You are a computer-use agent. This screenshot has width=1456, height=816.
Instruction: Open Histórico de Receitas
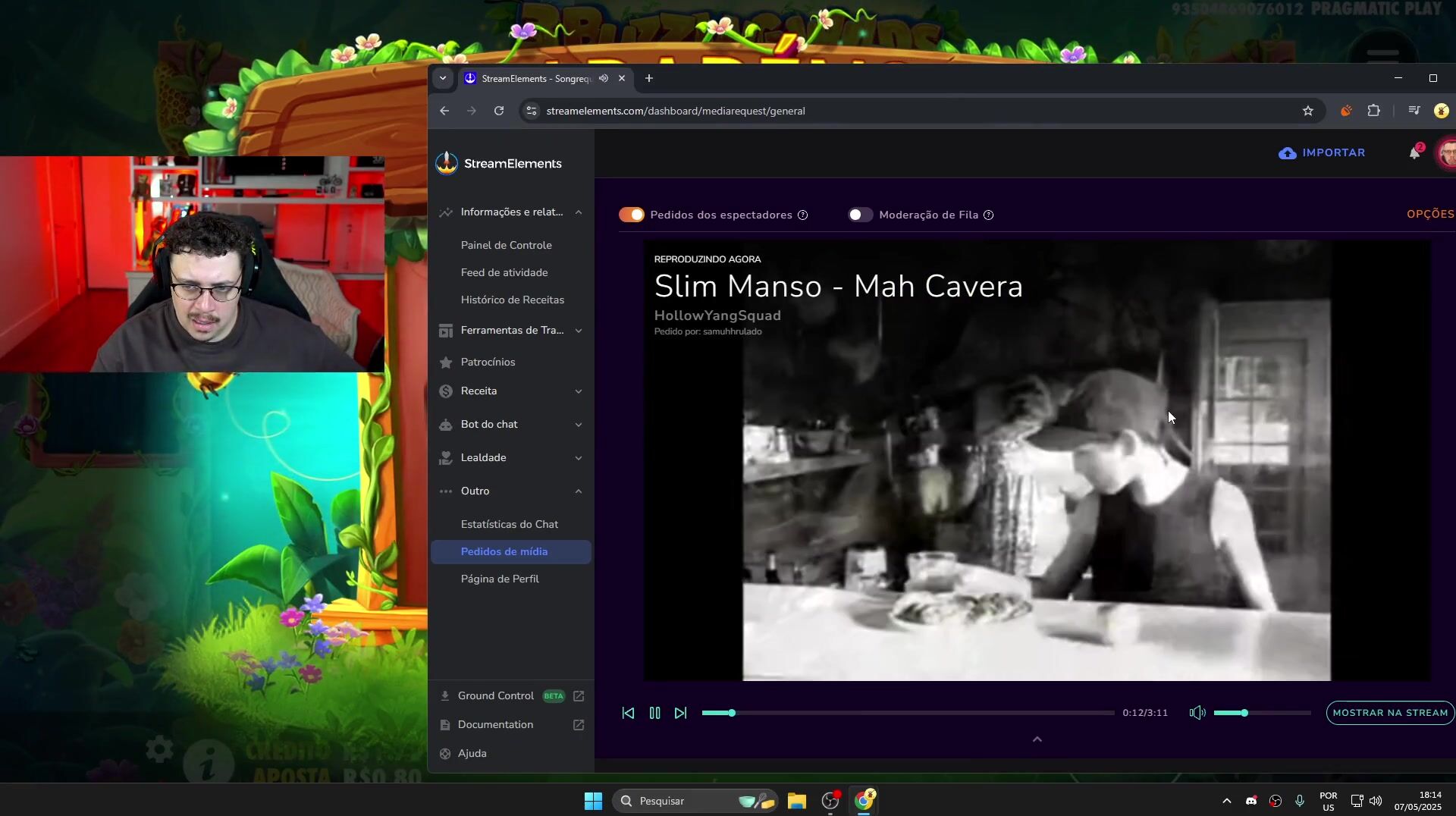click(513, 300)
